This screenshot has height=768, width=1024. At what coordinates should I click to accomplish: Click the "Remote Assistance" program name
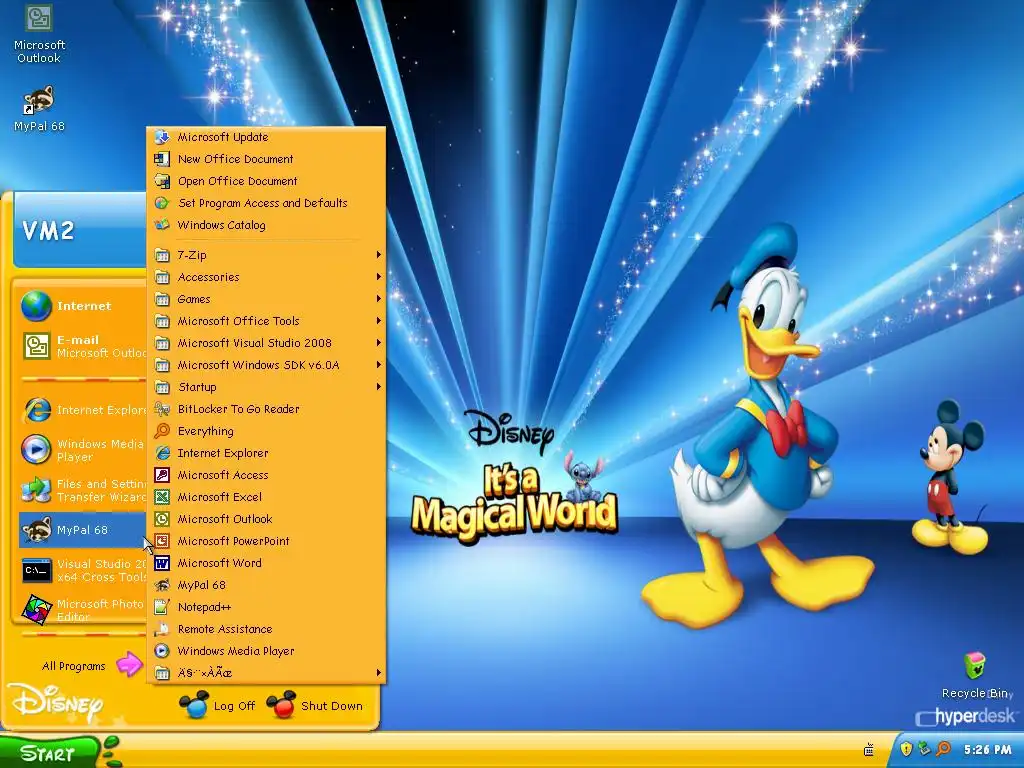[225, 629]
